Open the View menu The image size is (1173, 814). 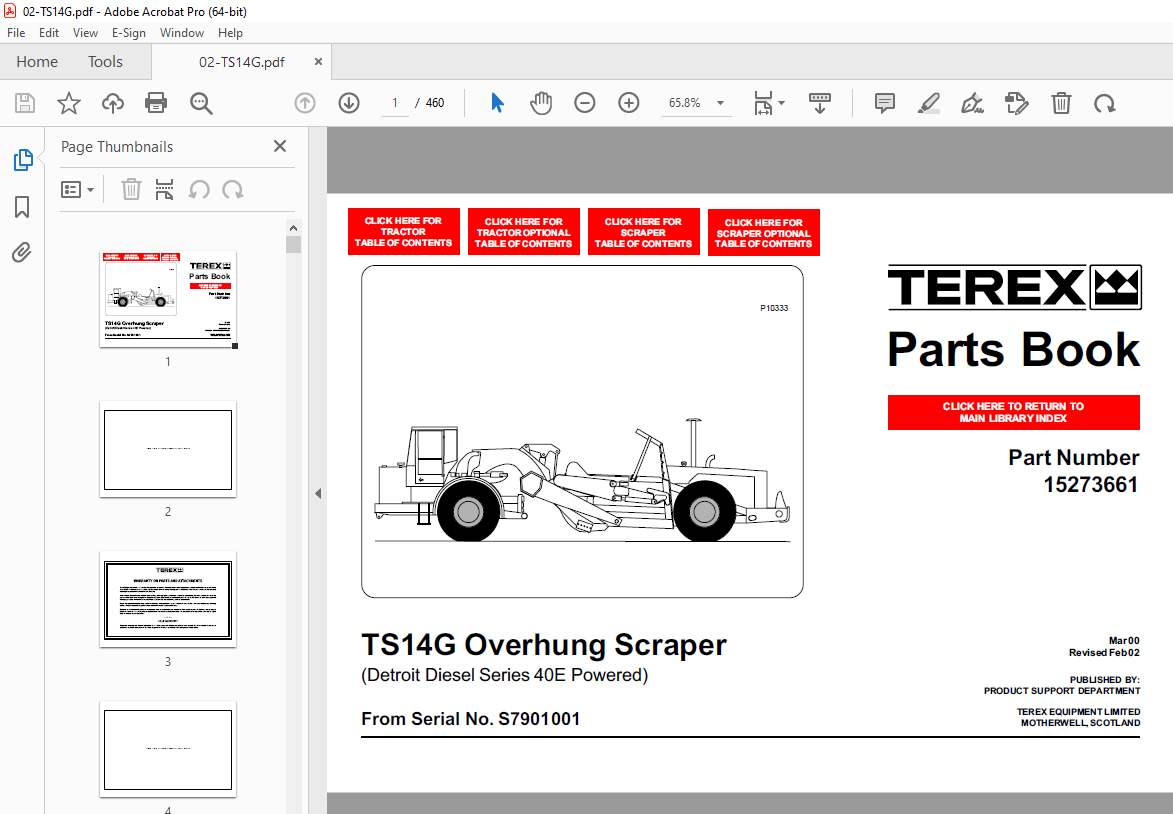(x=85, y=33)
